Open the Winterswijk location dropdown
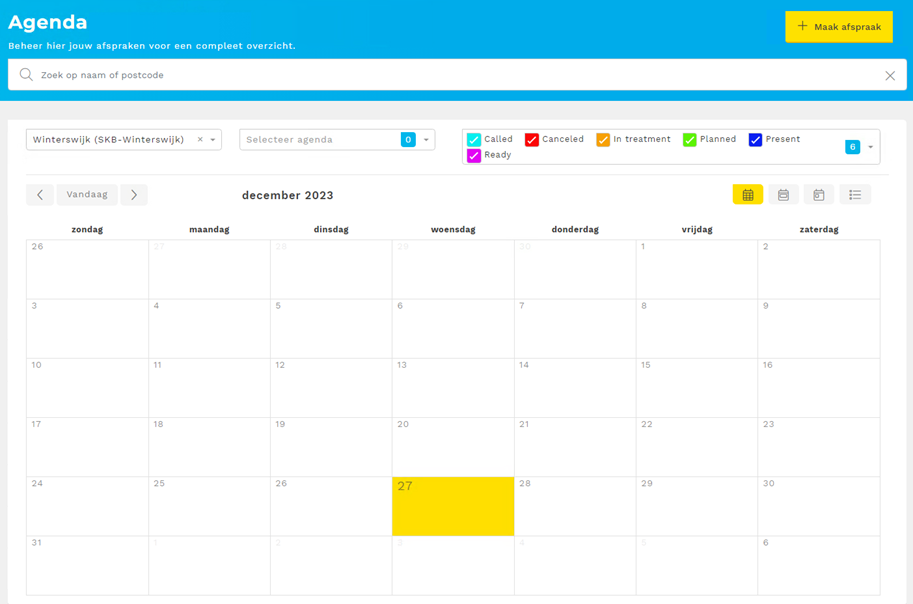Image resolution: width=913 pixels, height=604 pixels. click(x=213, y=140)
